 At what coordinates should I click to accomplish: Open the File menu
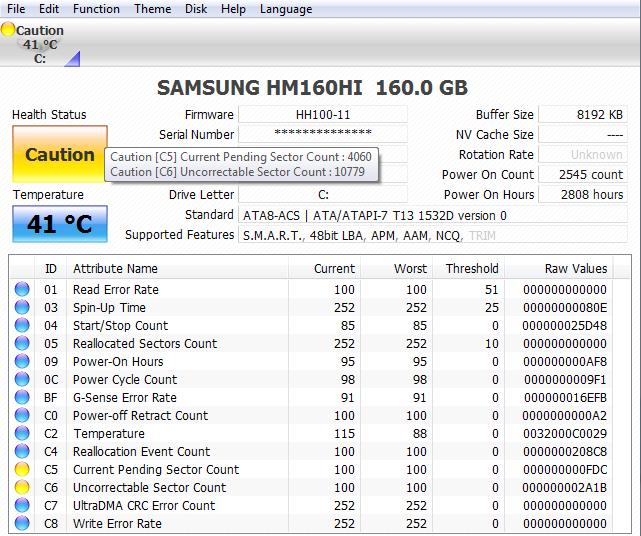pos(16,9)
